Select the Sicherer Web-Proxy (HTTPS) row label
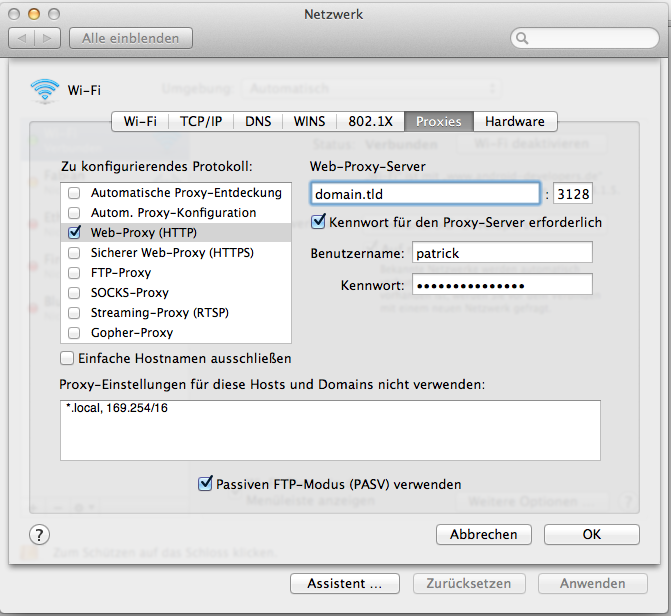This screenshot has width=671, height=616. point(172,253)
